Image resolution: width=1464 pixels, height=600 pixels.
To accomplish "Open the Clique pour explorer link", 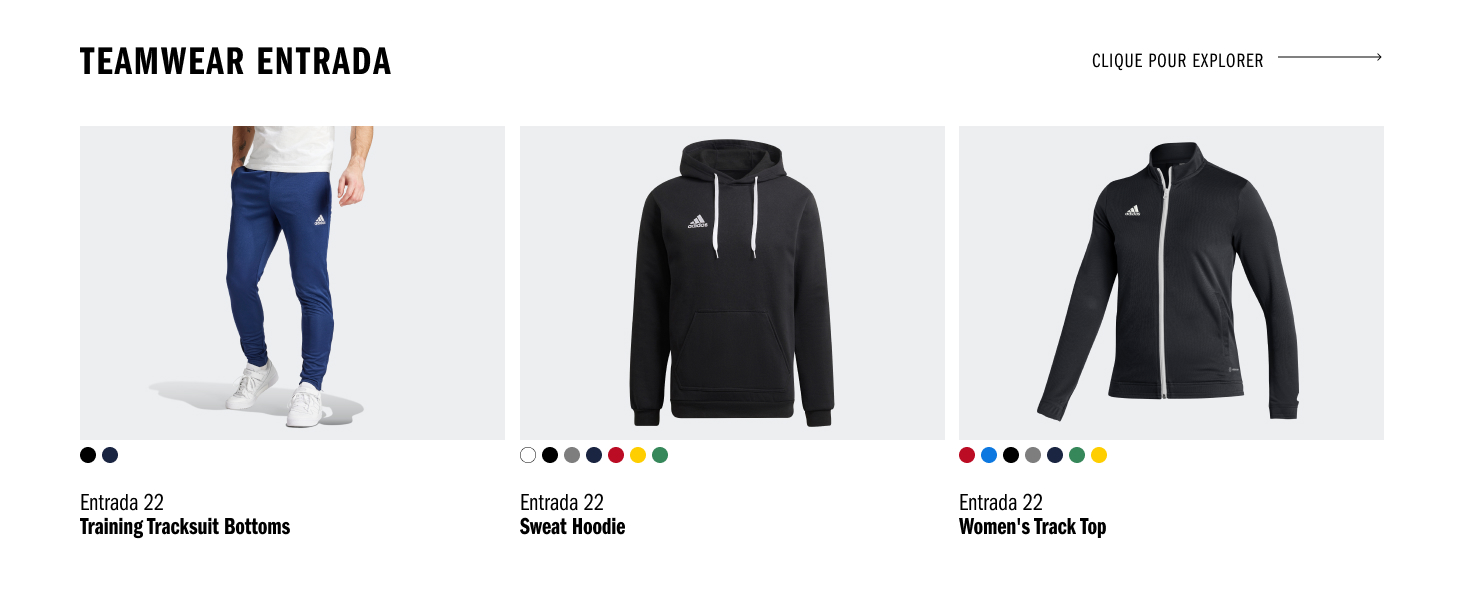I will coord(1178,61).
